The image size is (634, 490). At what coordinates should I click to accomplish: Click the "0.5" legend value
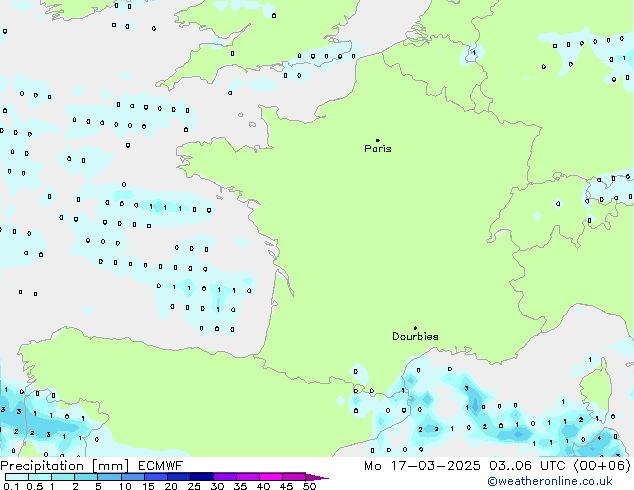[x=34, y=486]
